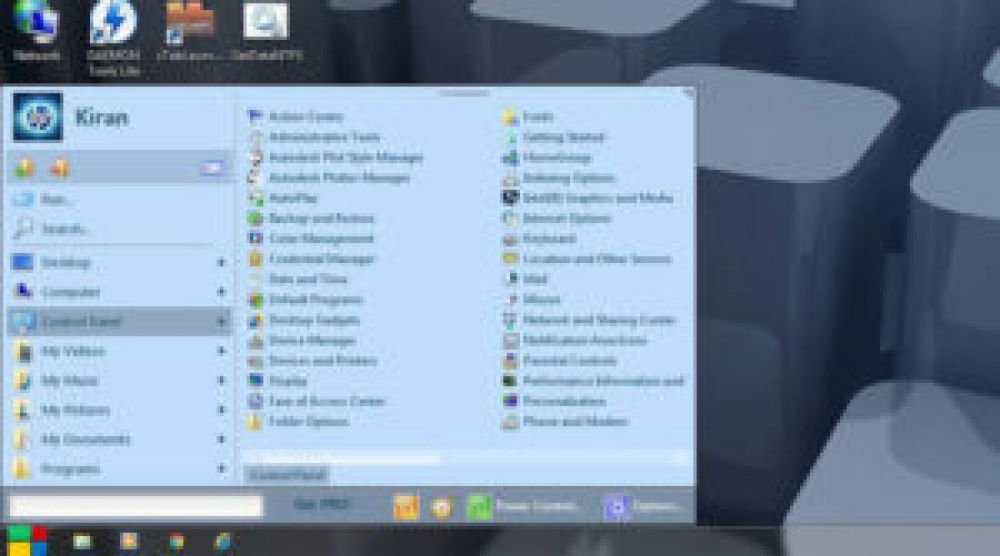Viewport: 1000px width, 556px height.
Task: Click Performance Information and entry
Action: [x=593, y=381]
